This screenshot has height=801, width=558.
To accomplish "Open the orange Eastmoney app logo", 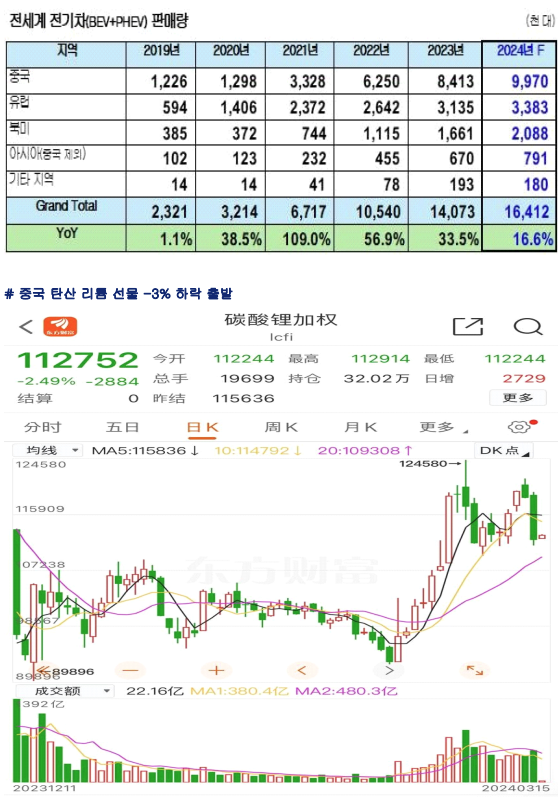I will click(x=60, y=327).
